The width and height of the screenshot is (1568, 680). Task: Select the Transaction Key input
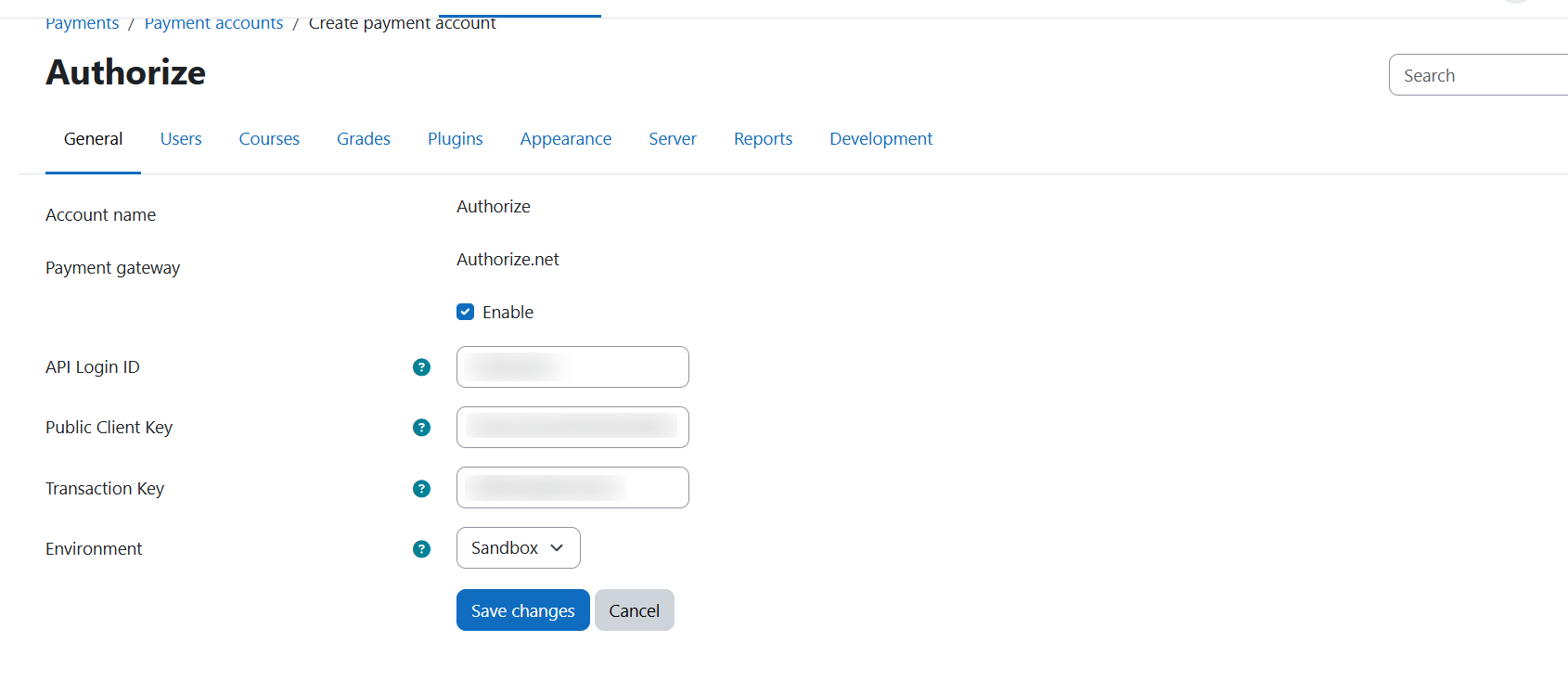pyautogui.click(x=572, y=488)
